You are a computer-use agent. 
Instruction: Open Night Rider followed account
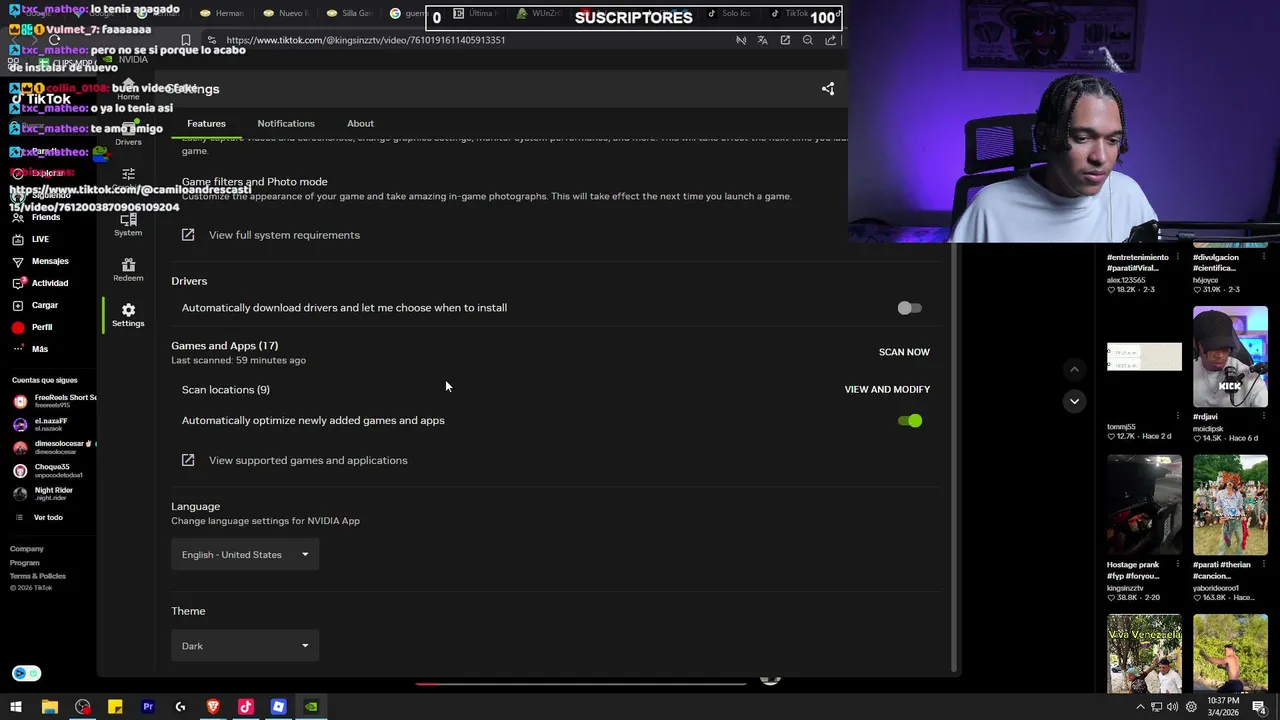click(x=44, y=493)
